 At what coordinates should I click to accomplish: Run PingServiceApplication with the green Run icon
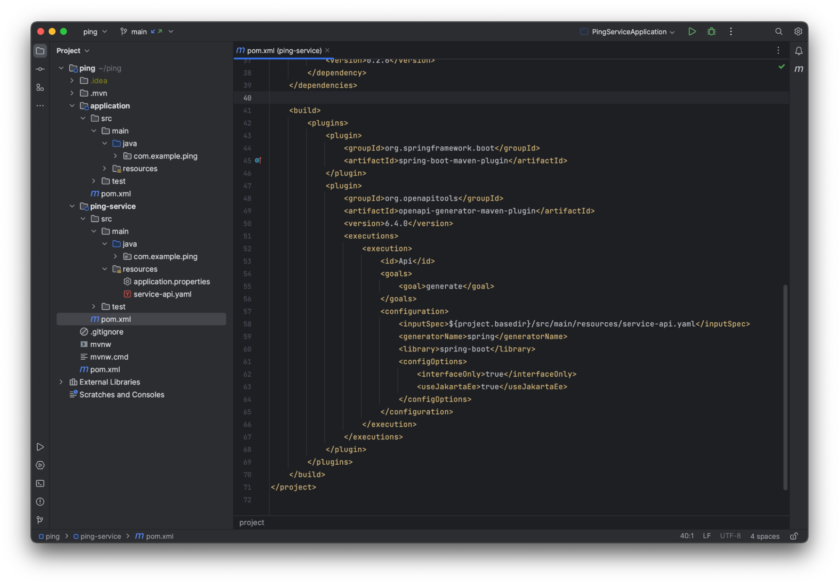pyautogui.click(x=692, y=31)
